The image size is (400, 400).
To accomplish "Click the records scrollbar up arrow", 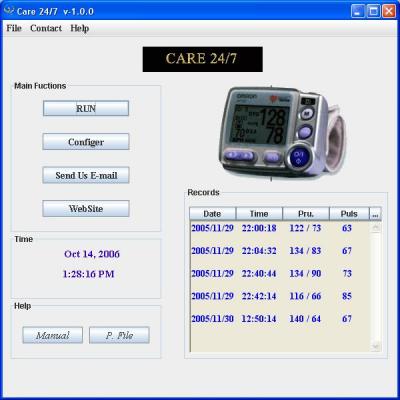I will [376, 228].
